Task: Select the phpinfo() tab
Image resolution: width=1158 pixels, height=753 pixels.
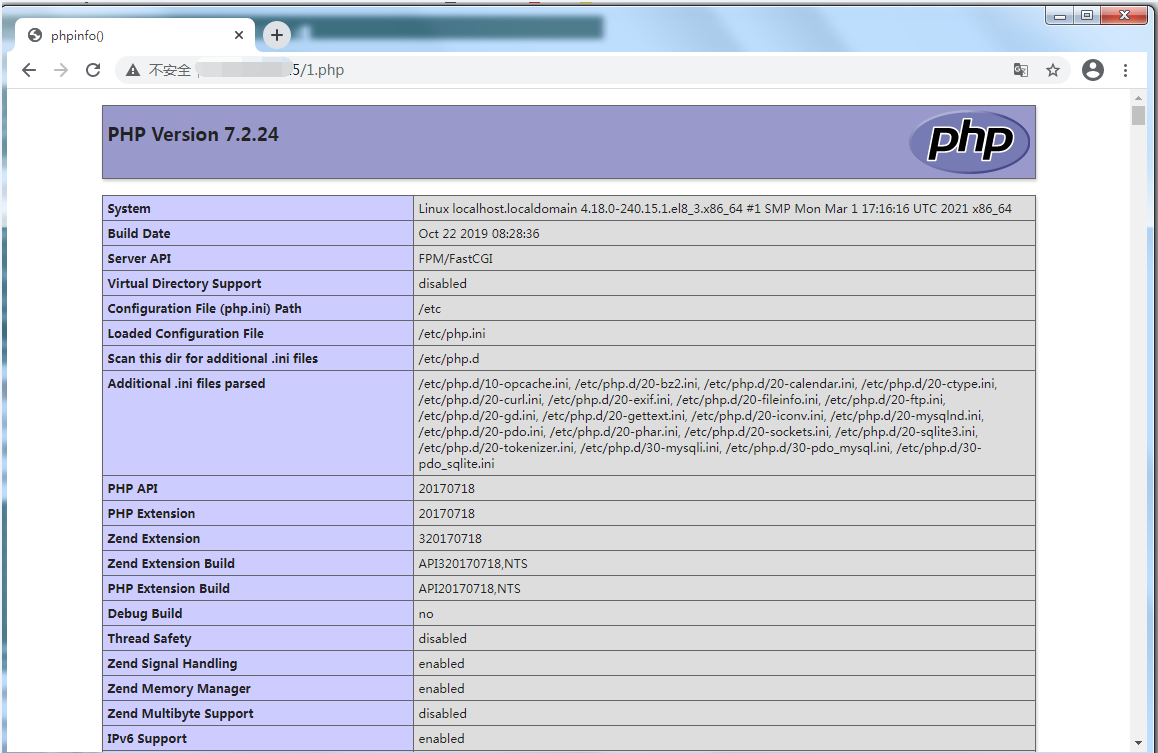Action: 134,35
